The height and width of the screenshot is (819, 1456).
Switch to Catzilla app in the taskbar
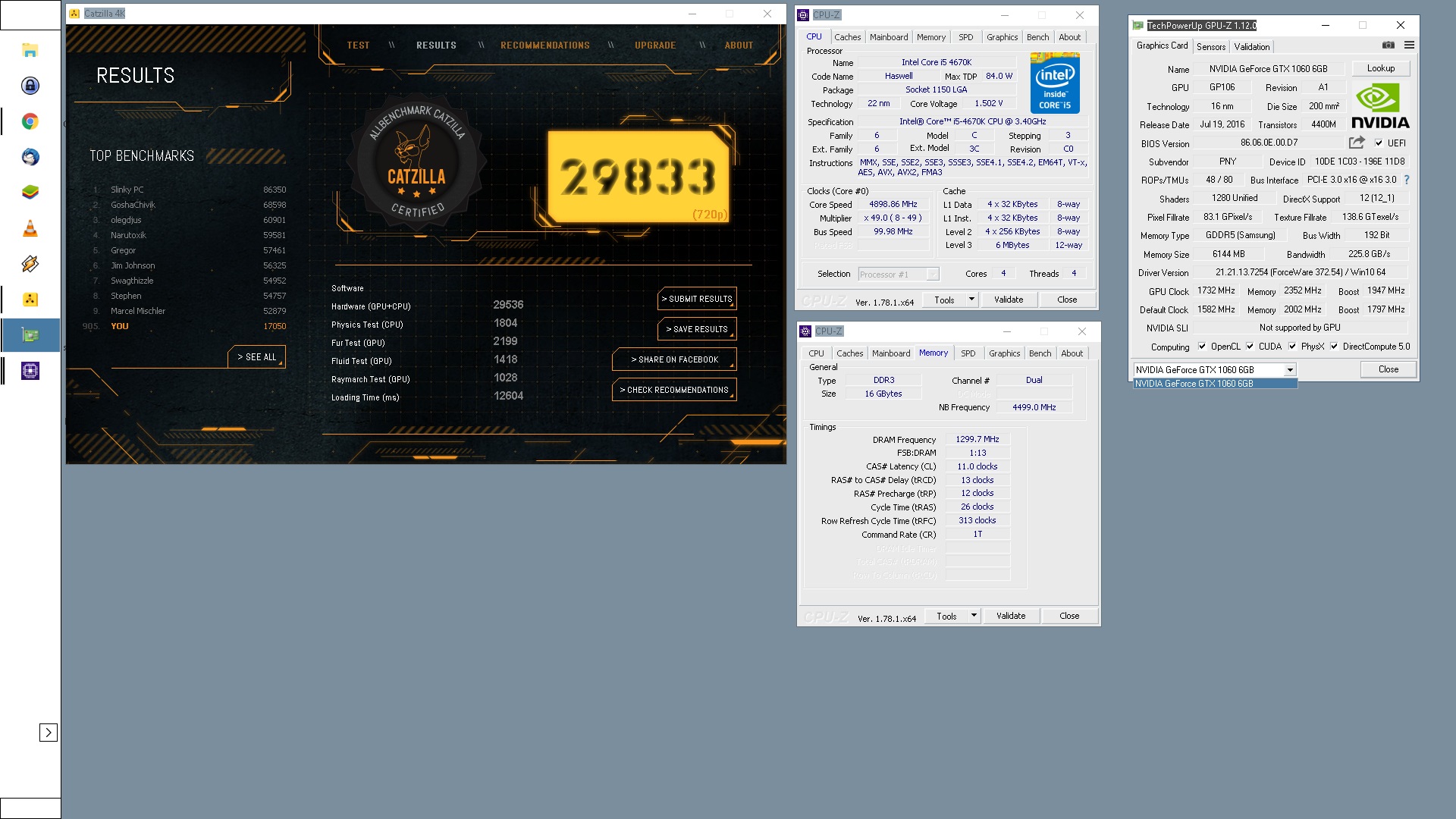pos(30,300)
